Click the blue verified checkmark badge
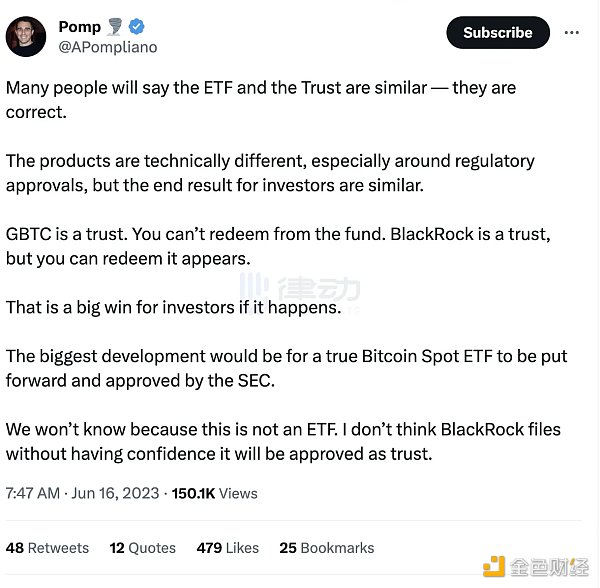 (x=135, y=27)
